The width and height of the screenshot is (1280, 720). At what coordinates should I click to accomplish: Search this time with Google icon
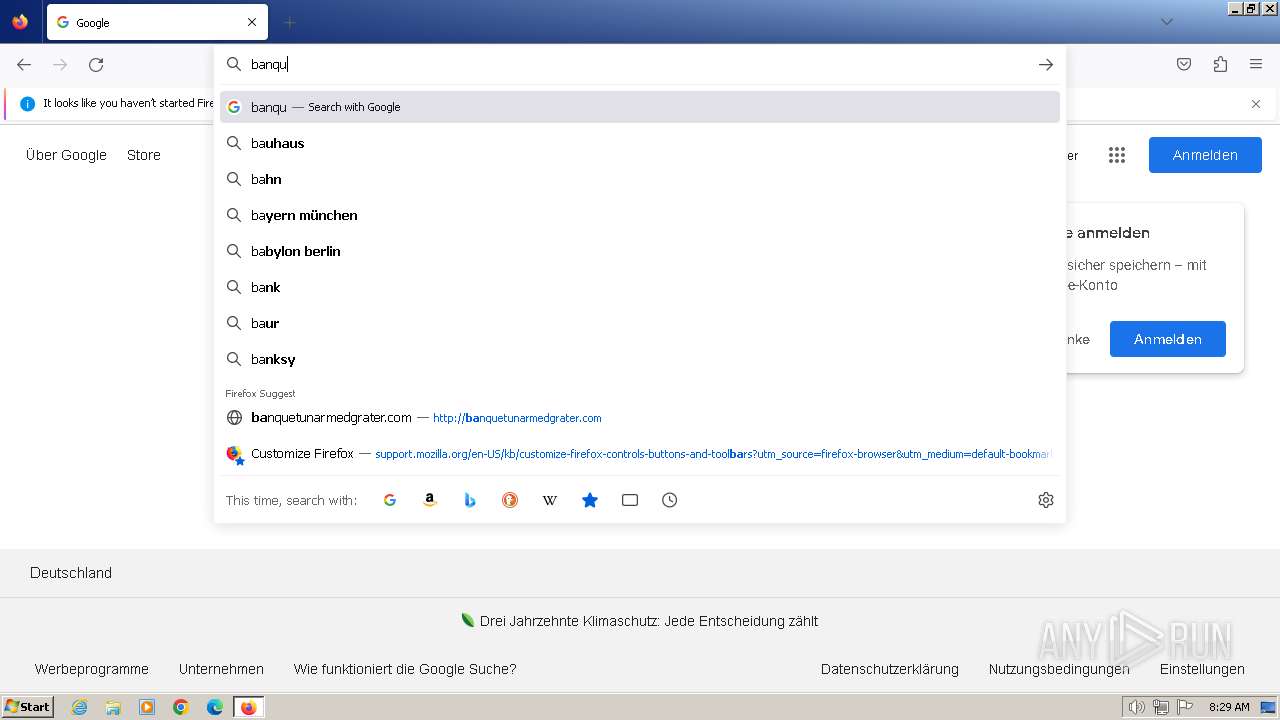390,500
